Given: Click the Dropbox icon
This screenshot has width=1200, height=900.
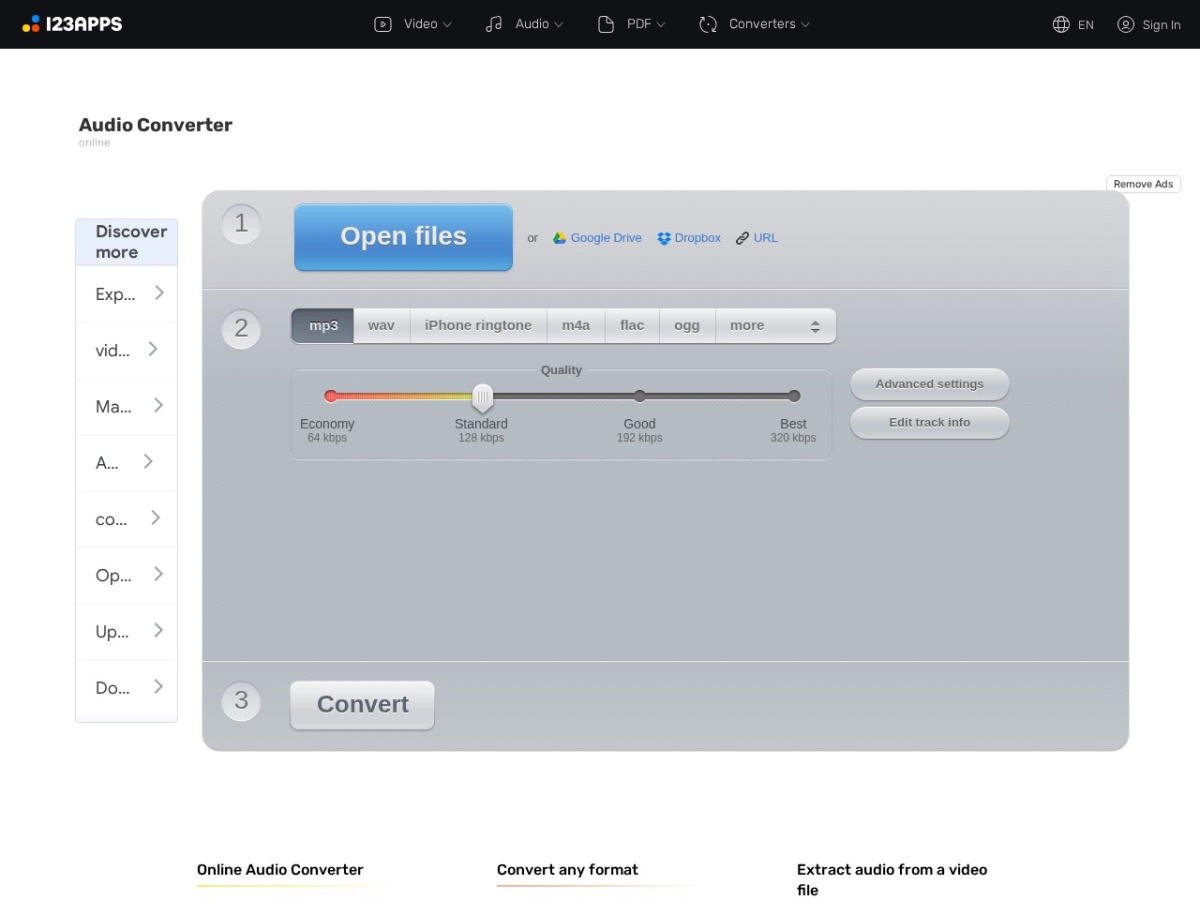Looking at the screenshot, I should point(664,238).
